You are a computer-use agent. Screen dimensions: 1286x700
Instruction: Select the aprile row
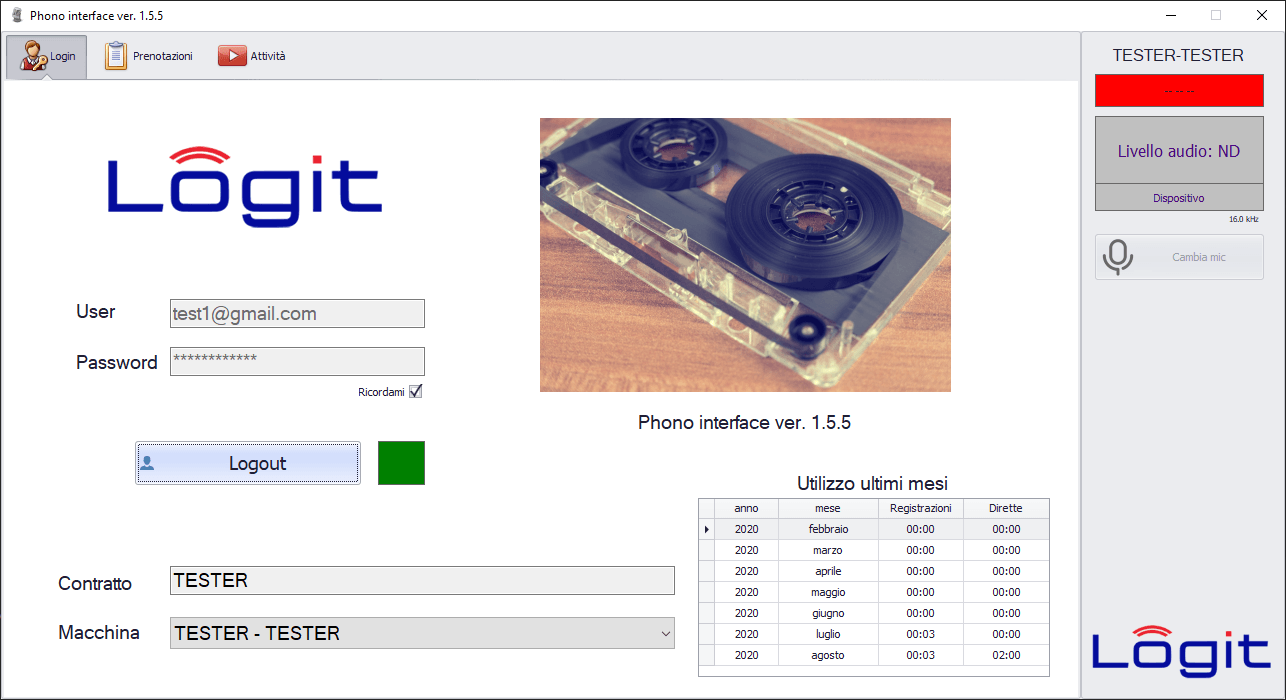click(x=874, y=571)
